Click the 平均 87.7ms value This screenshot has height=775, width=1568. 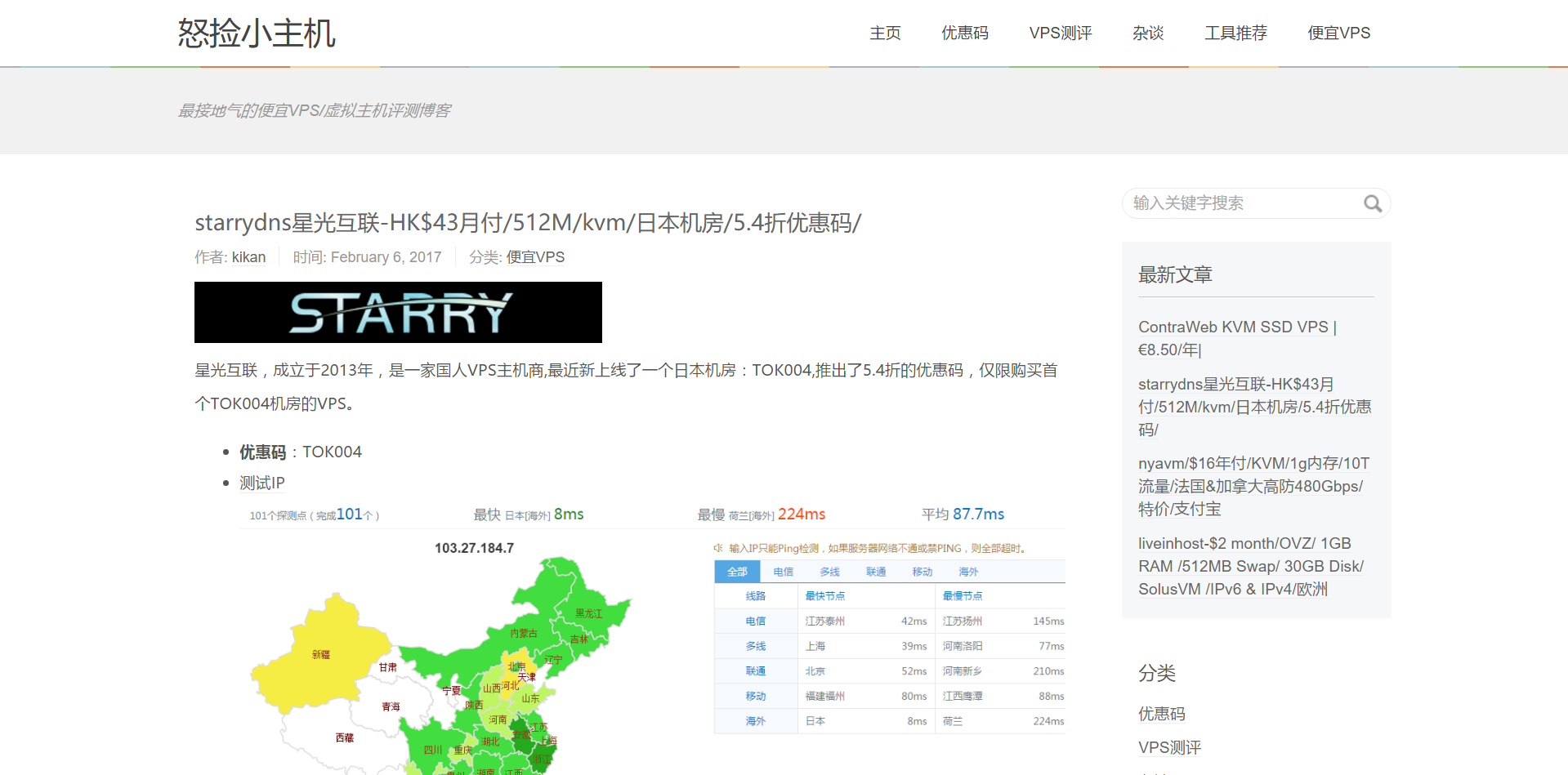pos(963,514)
